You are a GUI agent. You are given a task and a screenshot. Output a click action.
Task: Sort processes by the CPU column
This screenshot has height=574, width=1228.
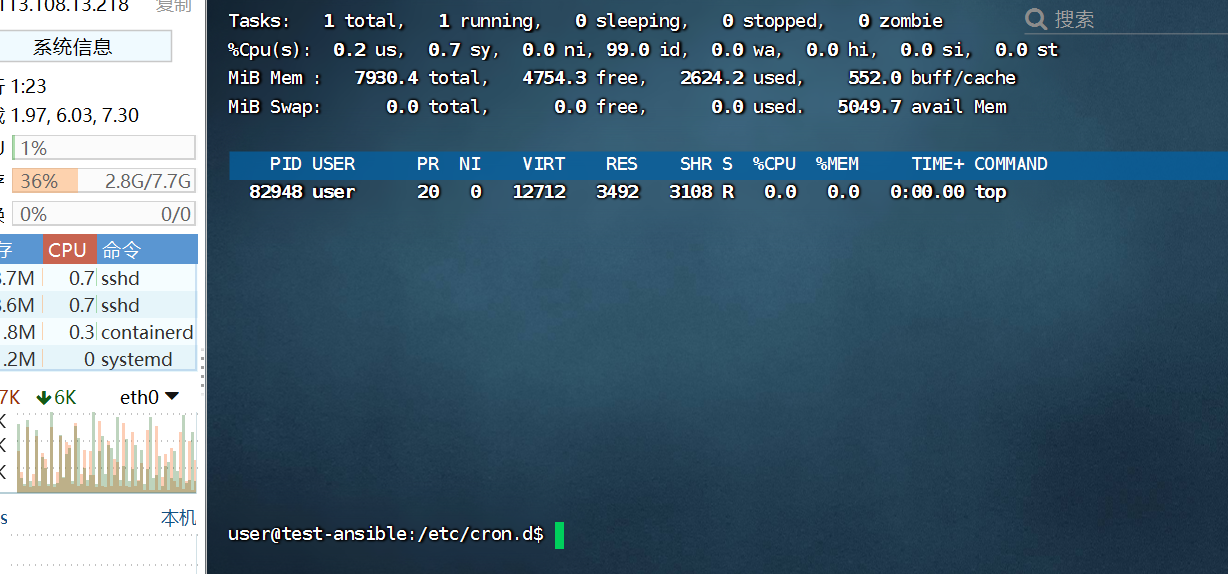[x=69, y=250]
